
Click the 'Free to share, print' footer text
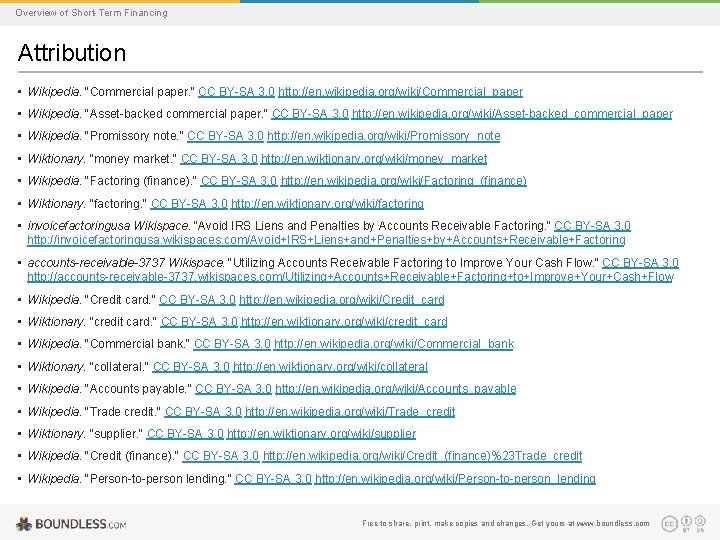click(506, 523)
